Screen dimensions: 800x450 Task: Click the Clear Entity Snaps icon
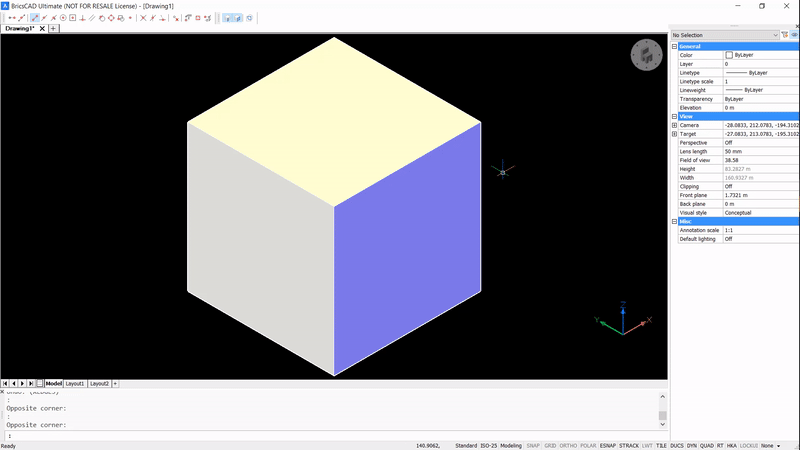click(x=176, y=18)
